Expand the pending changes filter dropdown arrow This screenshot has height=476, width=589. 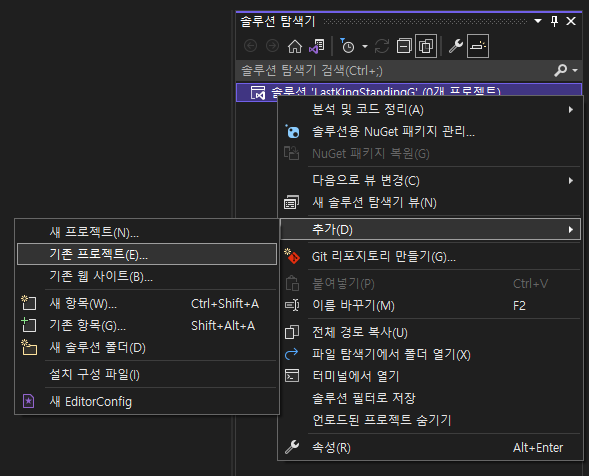coord(364,47)
